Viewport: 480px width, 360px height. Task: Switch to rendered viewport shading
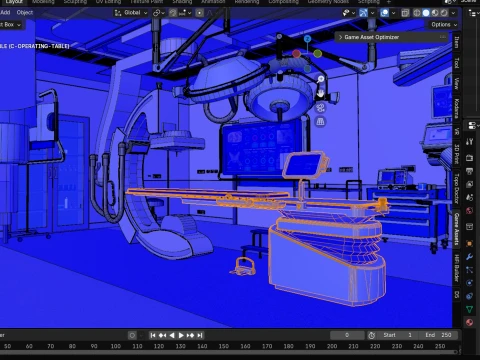[444, 13]
